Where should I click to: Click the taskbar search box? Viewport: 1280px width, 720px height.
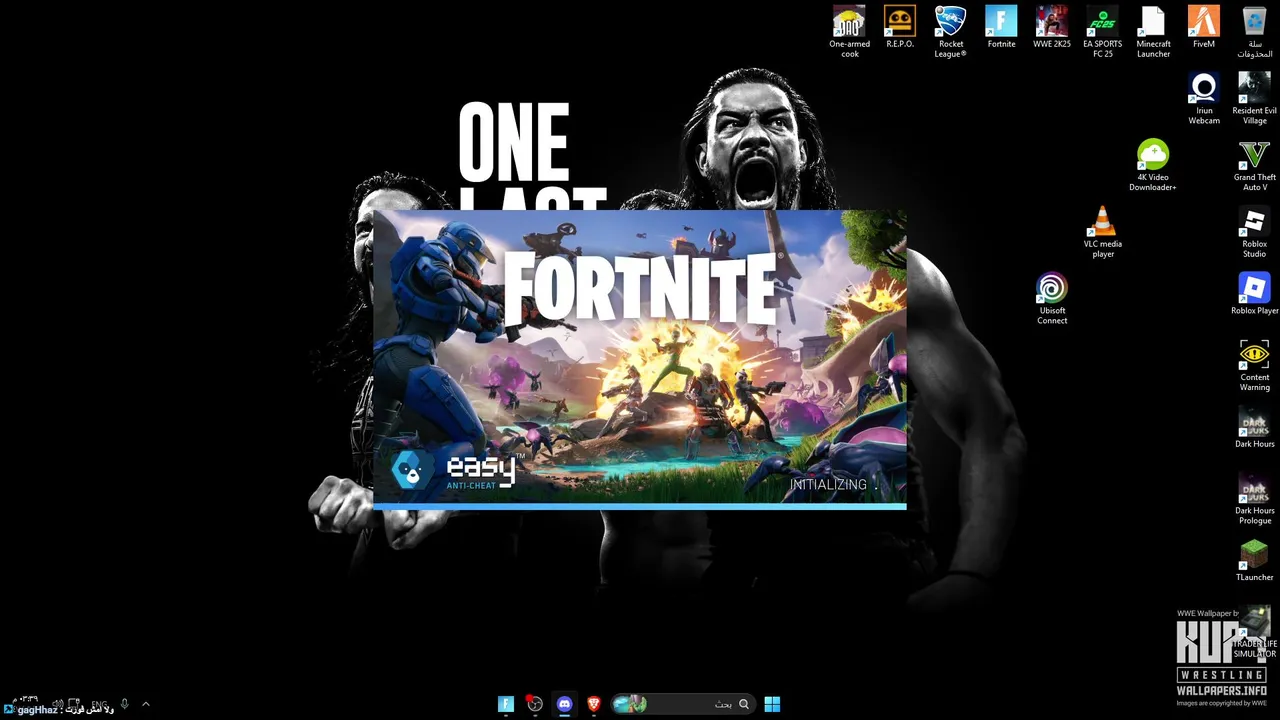point(682,704)
